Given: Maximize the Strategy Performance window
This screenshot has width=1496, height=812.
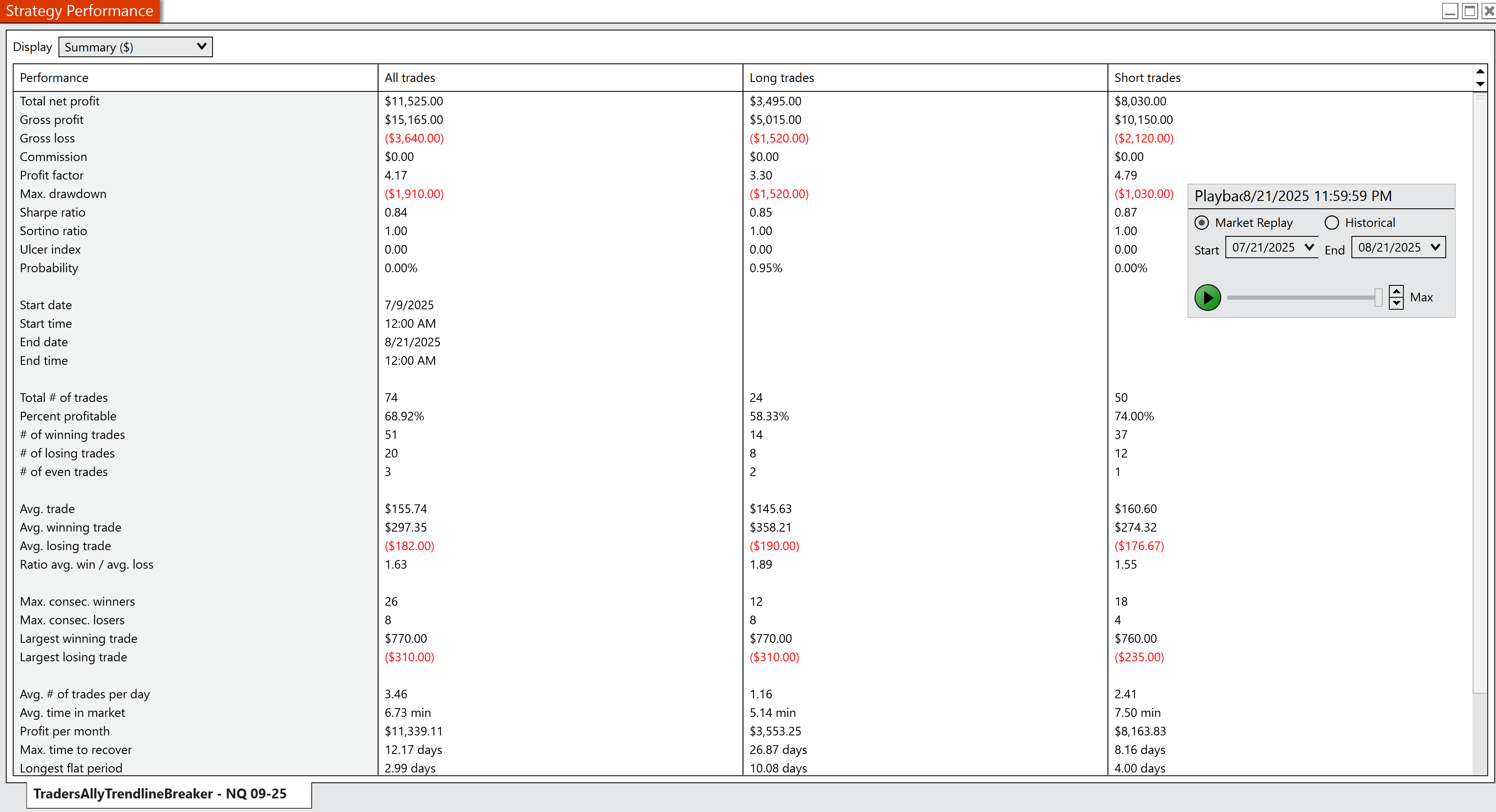Looking at the screenshot, I should [1469, 11].
